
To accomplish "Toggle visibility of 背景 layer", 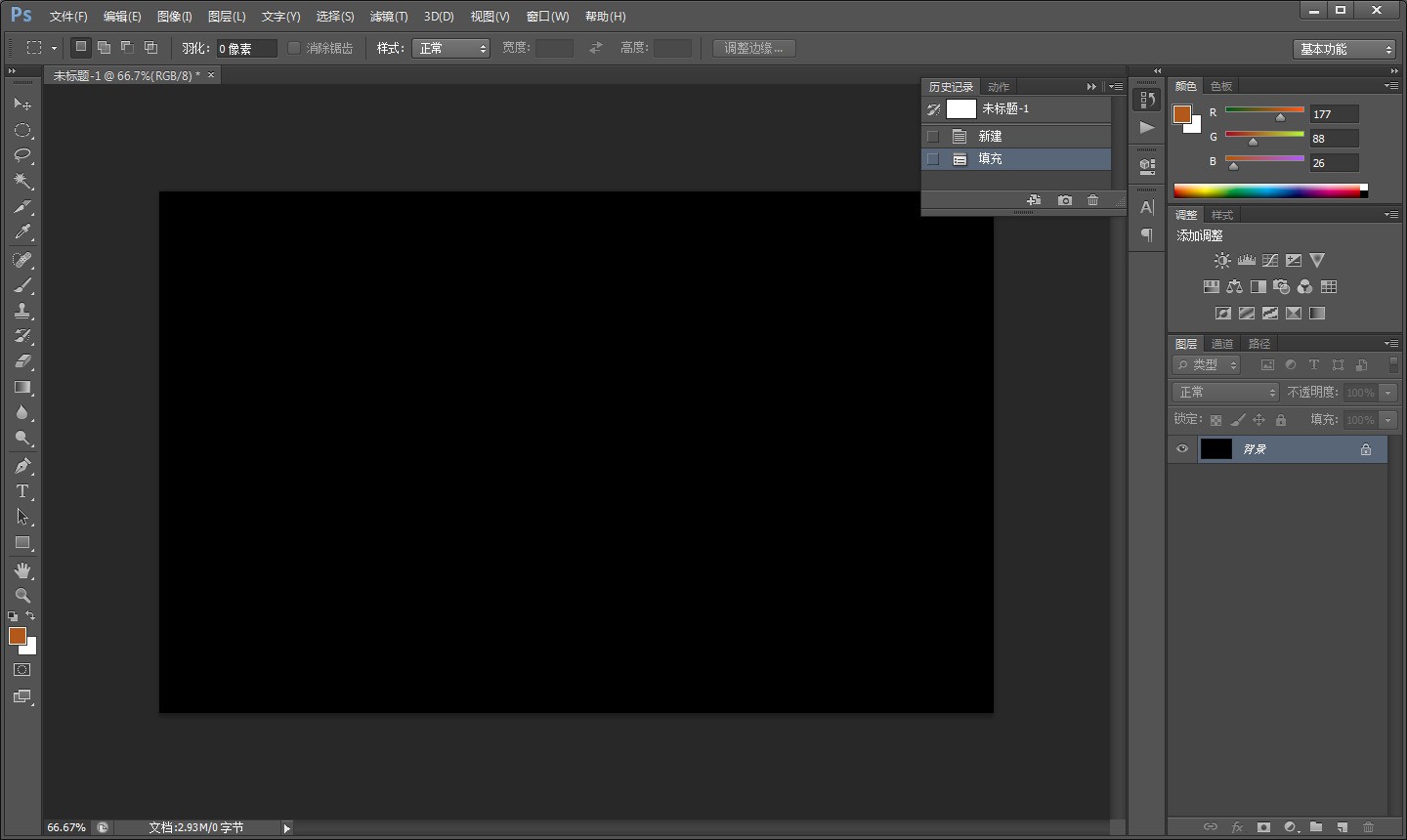I will click(x=1182, y=449).
